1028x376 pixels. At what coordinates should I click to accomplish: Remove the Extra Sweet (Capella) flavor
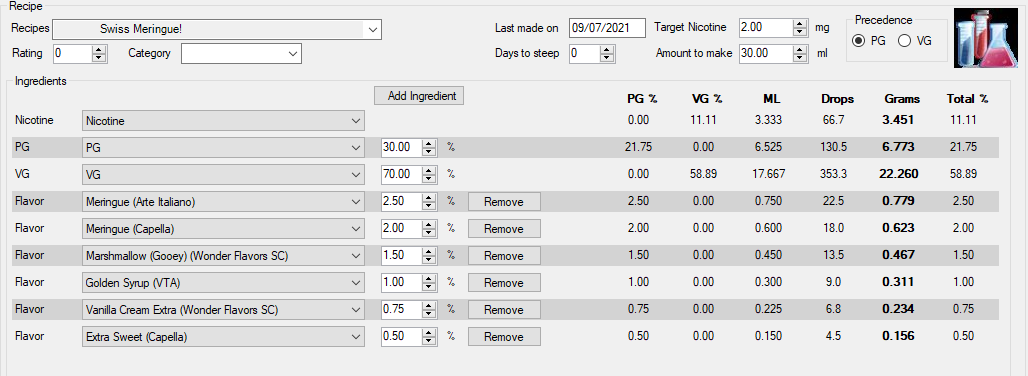(504, 337)
